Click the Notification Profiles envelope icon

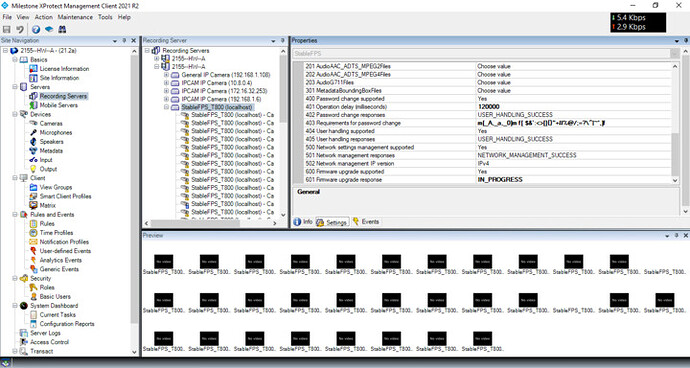pyautogui.click(x=33, y=242)
